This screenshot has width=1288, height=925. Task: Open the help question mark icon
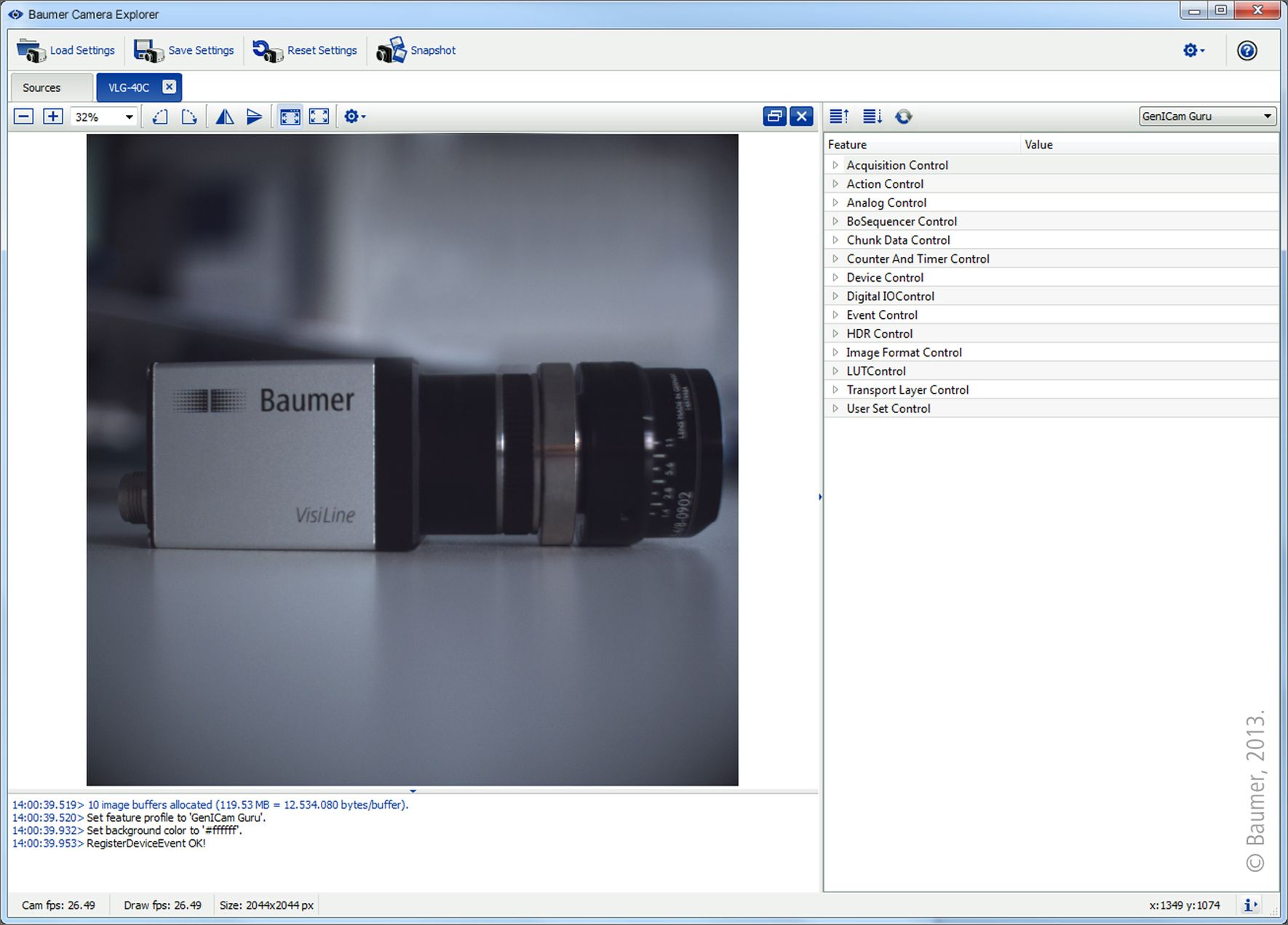tap(1247, 50)
